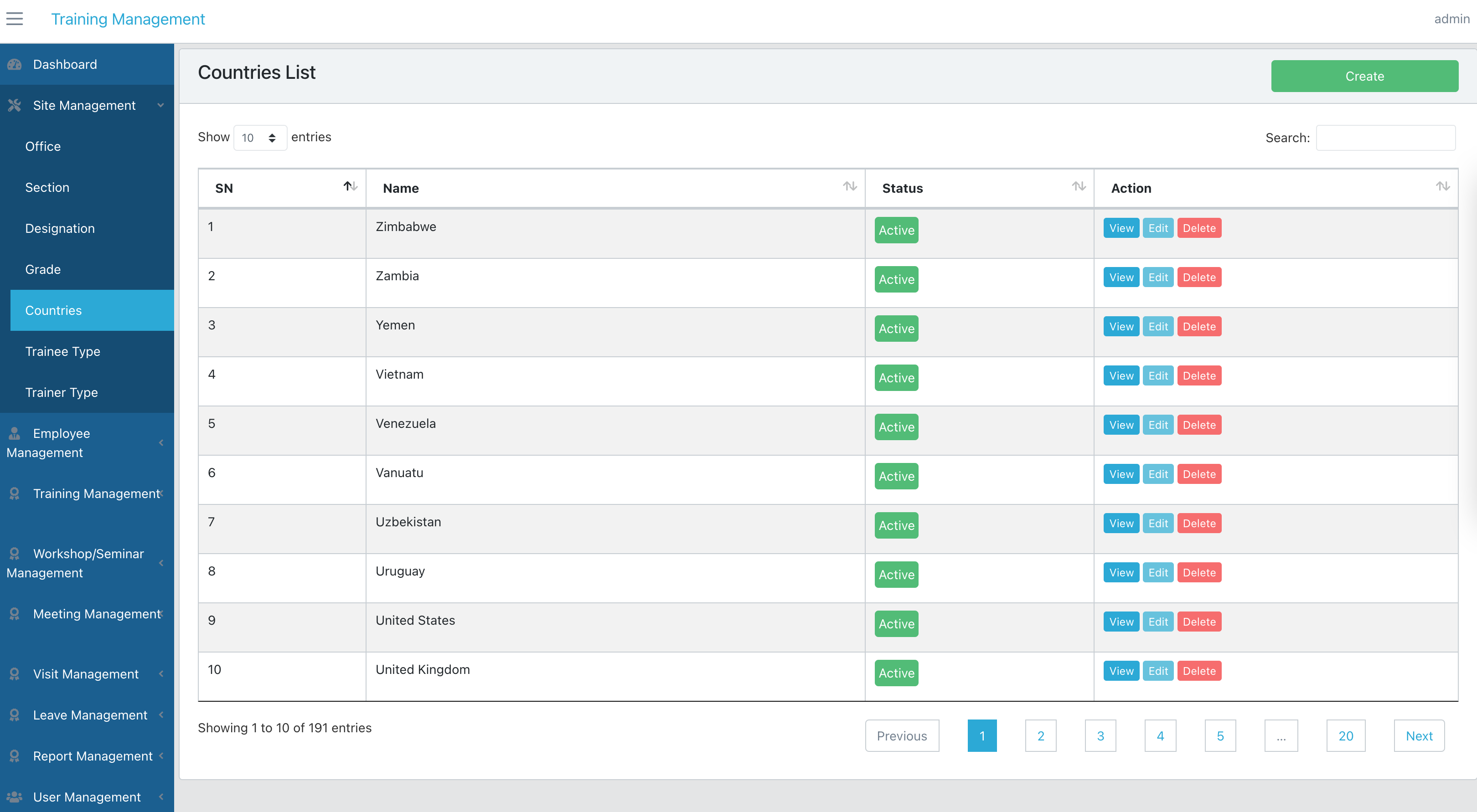This screenshot has width=1477, height=812.
Task: Click the Report Management sidebar icon
Action: tap(14, 756)
